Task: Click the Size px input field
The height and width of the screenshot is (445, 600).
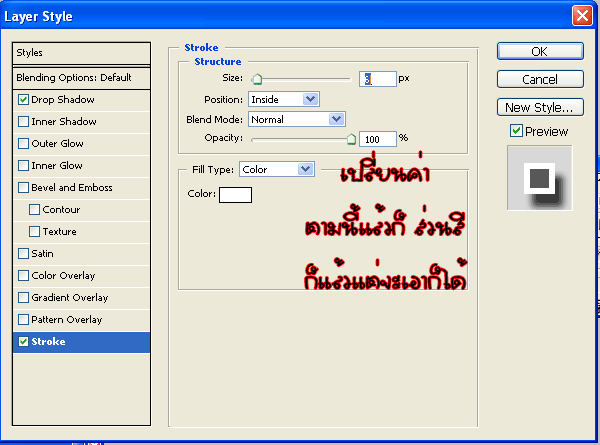Action: click(x=377, y=79)
